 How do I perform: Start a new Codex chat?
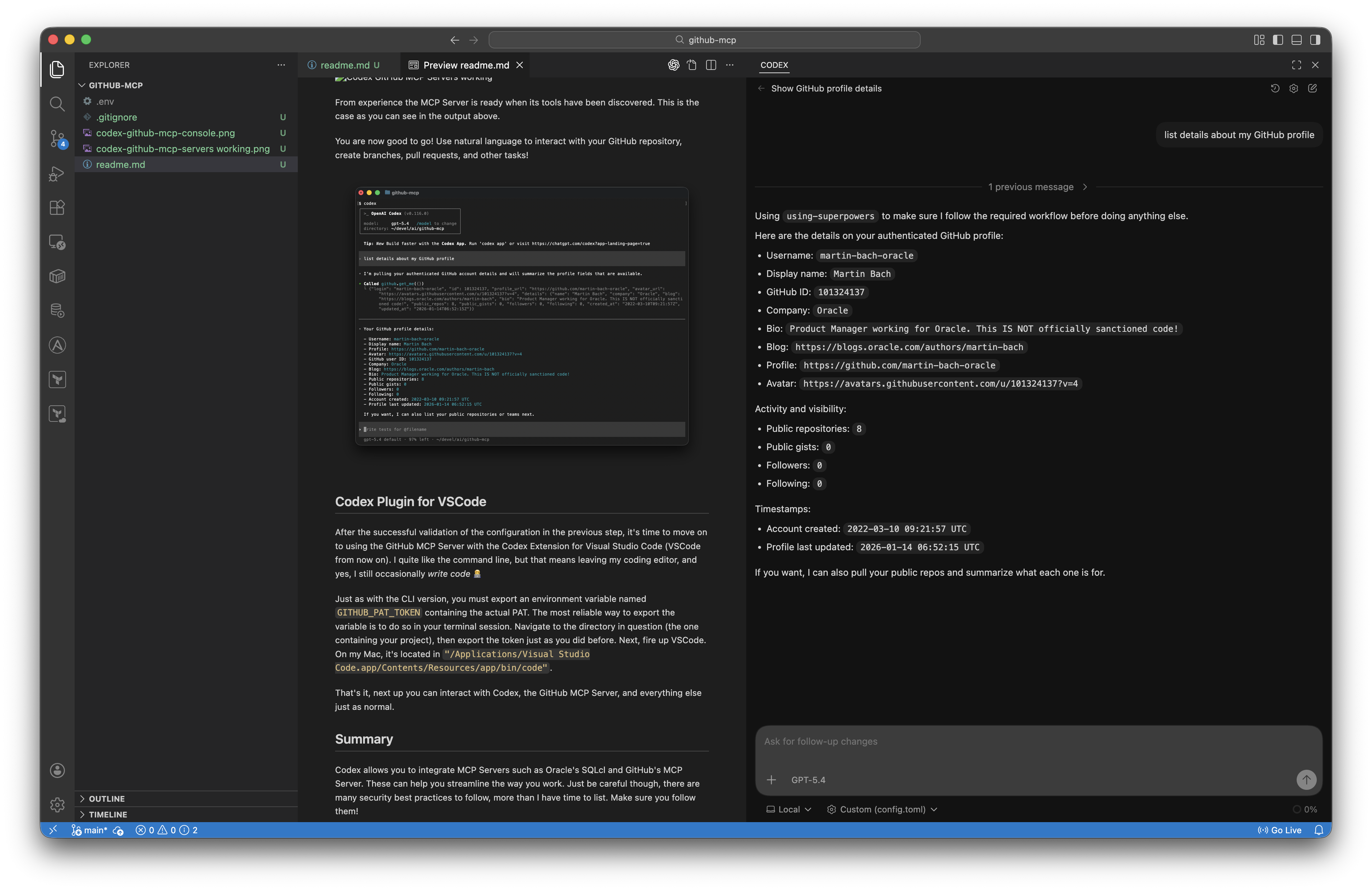(x=1313, y=88)
